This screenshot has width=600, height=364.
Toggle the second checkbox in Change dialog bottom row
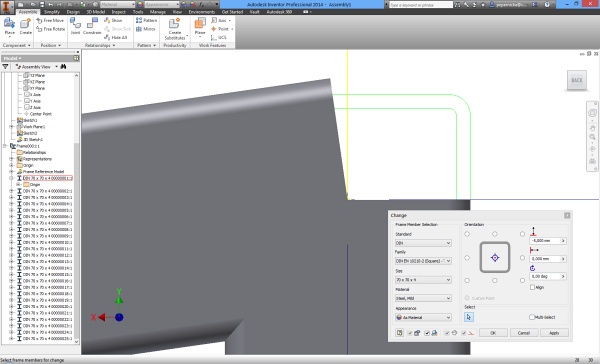427,333
